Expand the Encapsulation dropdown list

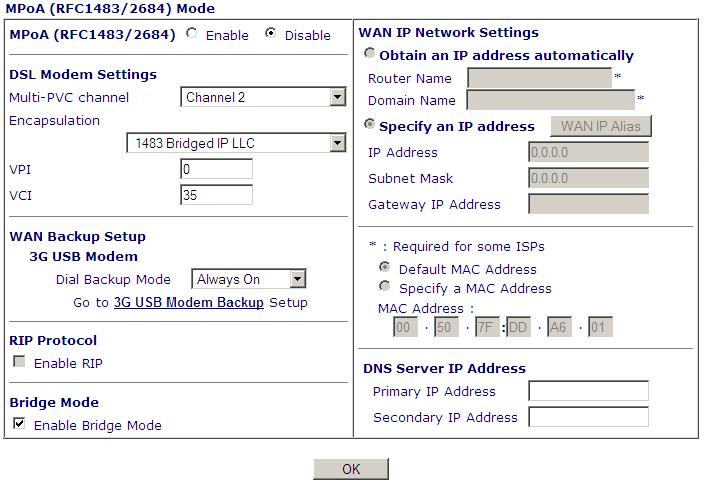pos(236,143)
